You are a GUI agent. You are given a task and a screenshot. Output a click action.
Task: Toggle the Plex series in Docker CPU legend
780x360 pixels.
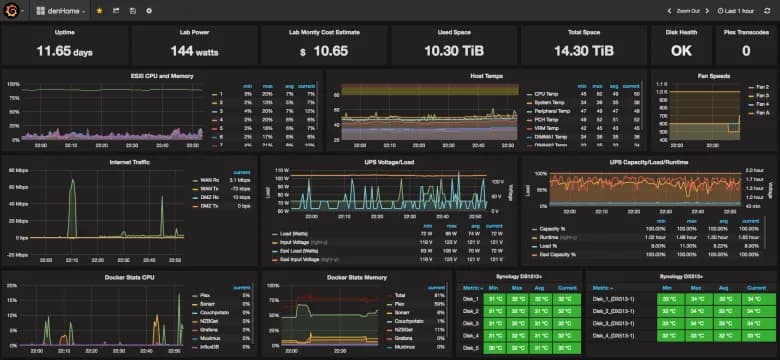[204, 295]
